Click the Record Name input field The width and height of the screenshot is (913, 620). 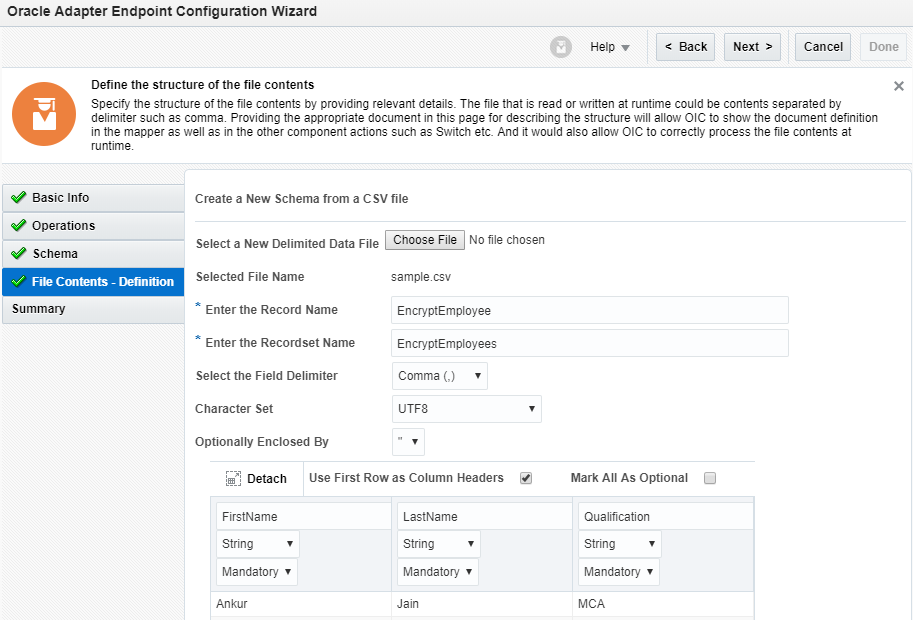tap(590, 310)
